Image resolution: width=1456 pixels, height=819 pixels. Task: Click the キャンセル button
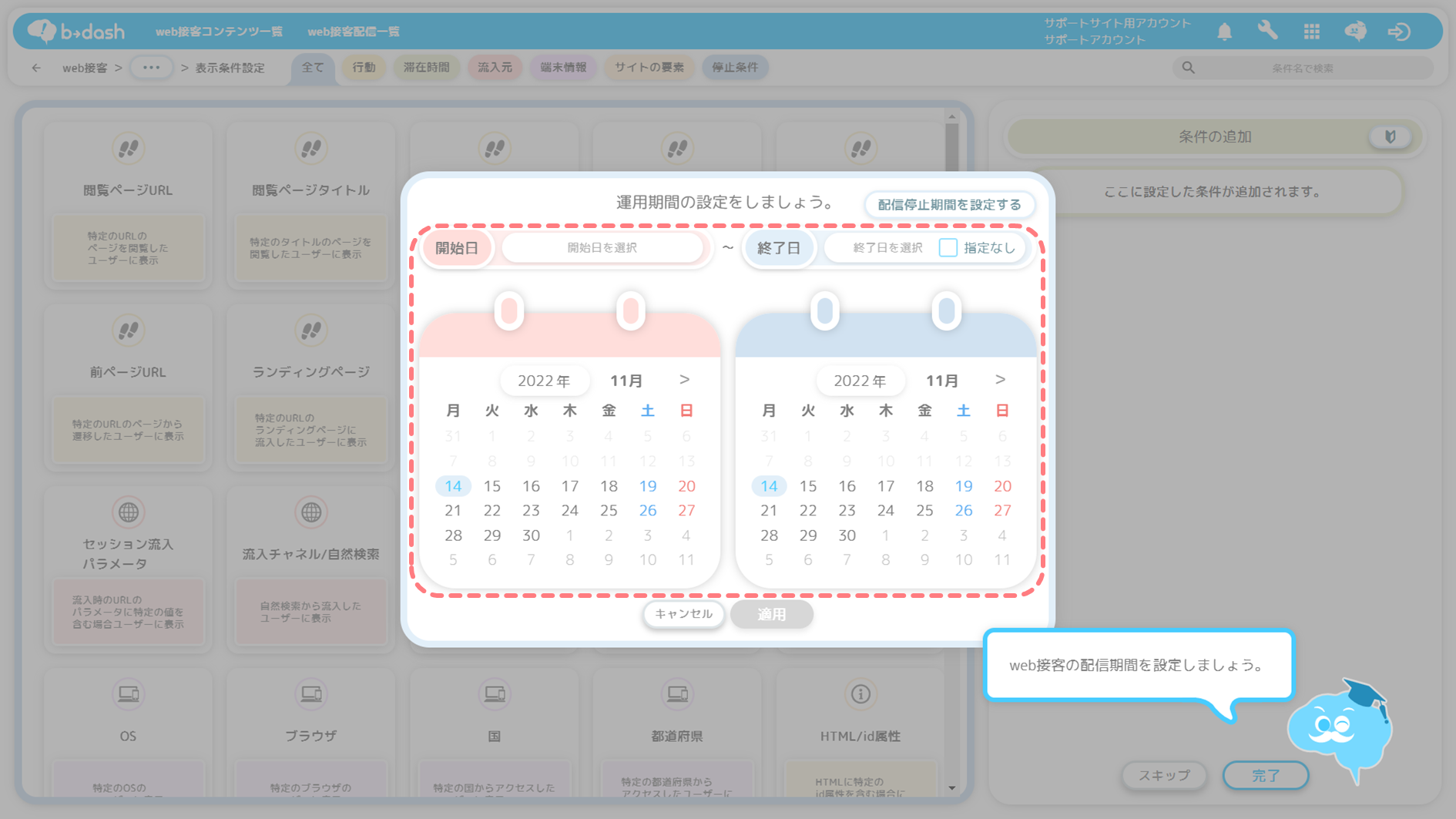tap(683, 614)
